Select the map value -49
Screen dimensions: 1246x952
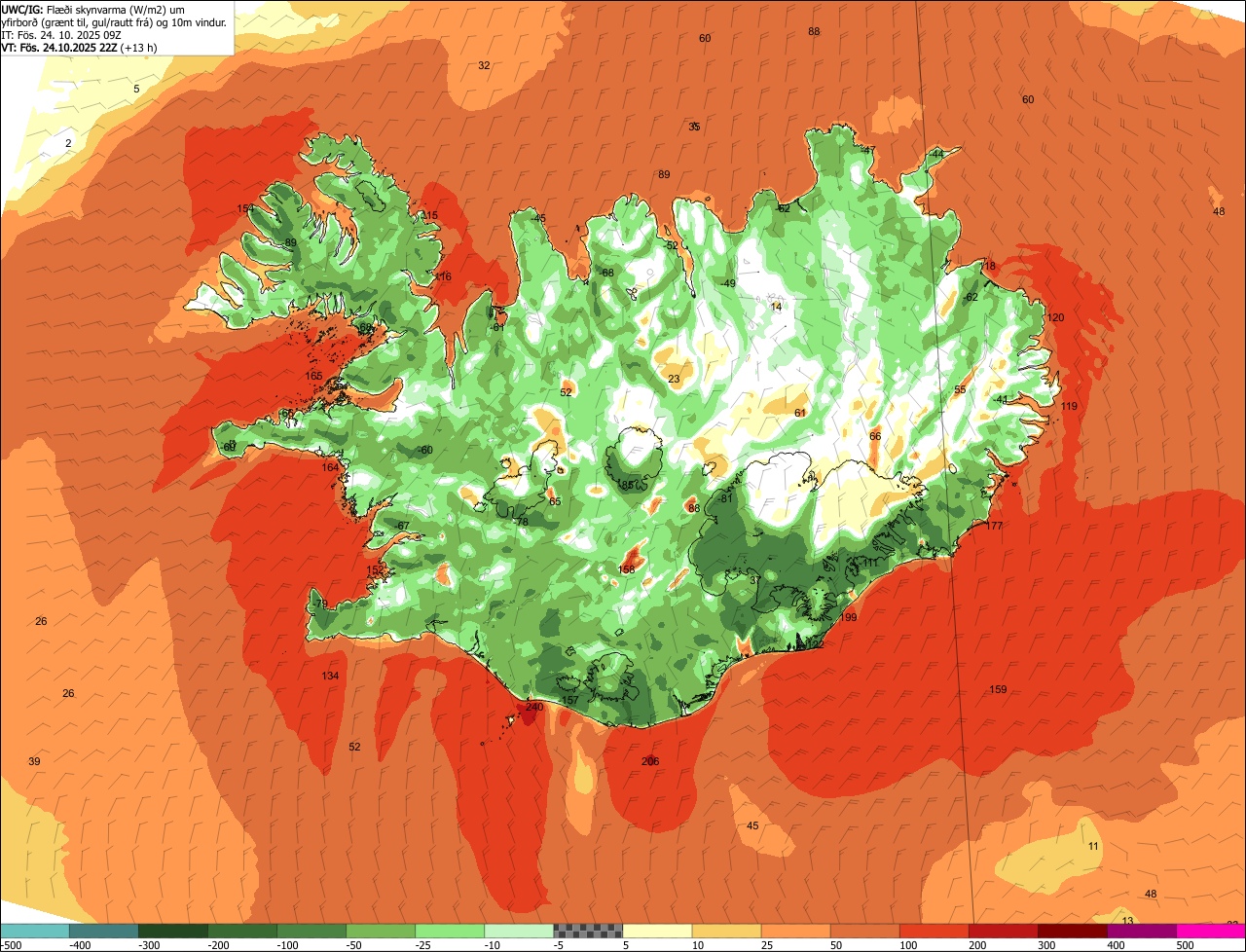727,283
